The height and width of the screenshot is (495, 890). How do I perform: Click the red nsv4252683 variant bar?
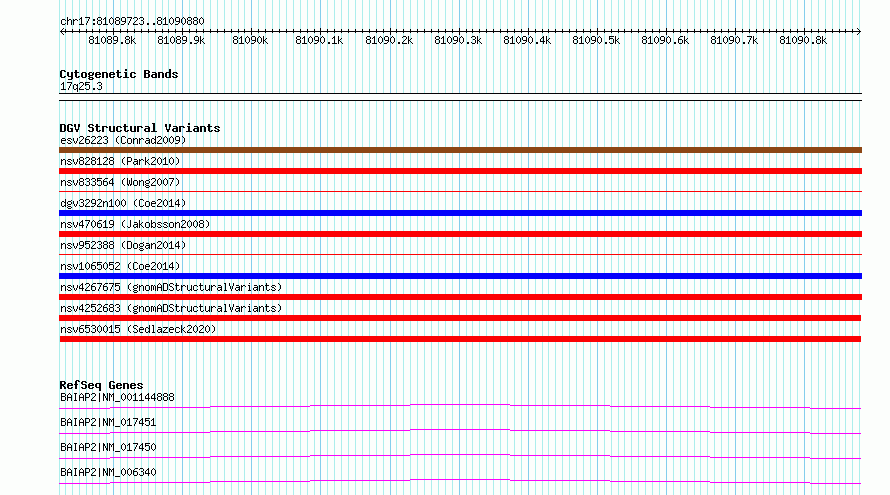pos(460,318)
